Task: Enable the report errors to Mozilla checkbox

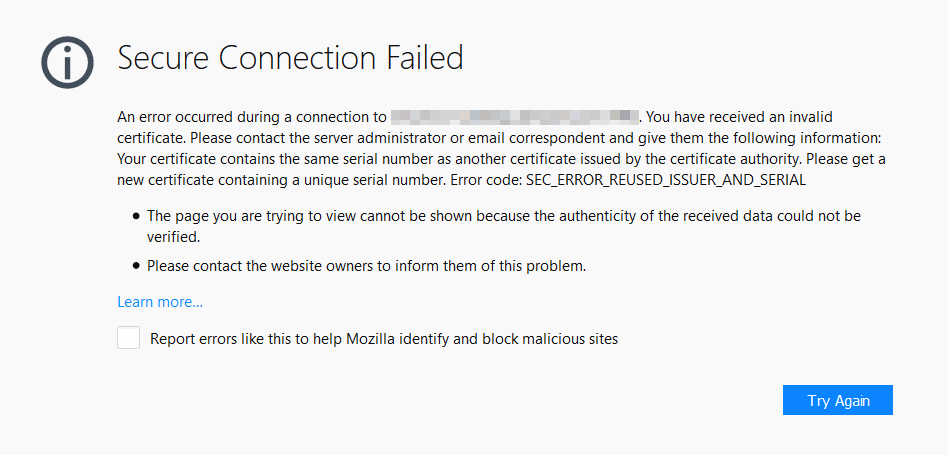Action: pos(128,338)
